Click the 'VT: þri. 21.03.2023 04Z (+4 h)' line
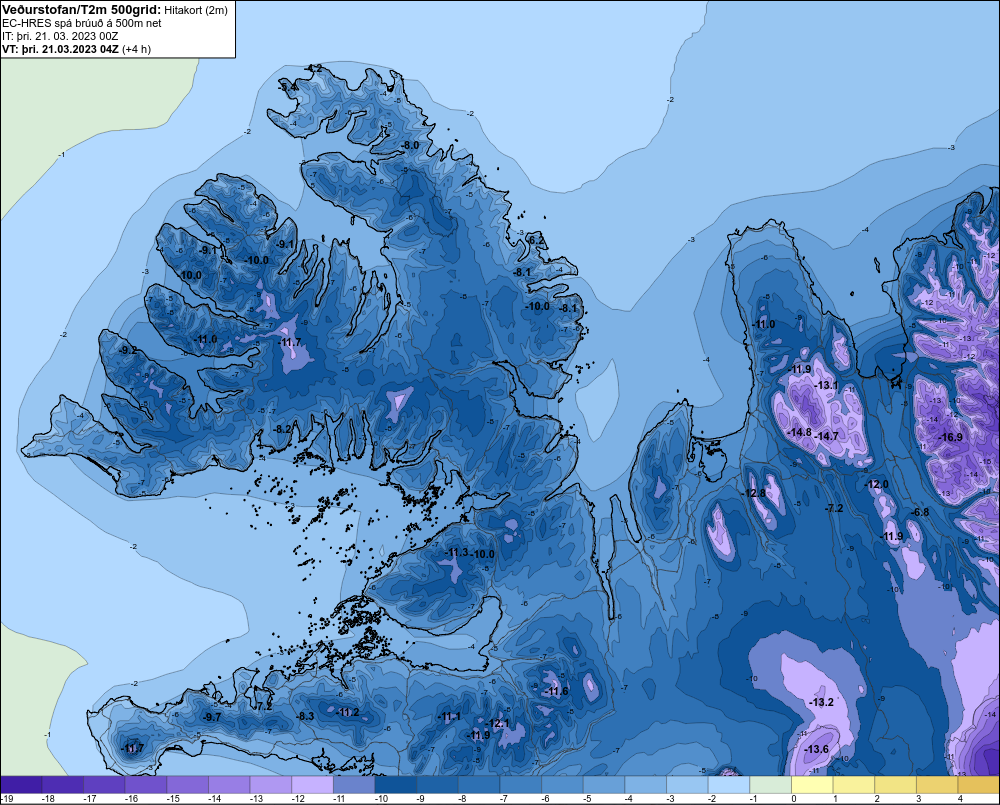The height and width of the screenshot is (805, 1000). click(77, 49)
